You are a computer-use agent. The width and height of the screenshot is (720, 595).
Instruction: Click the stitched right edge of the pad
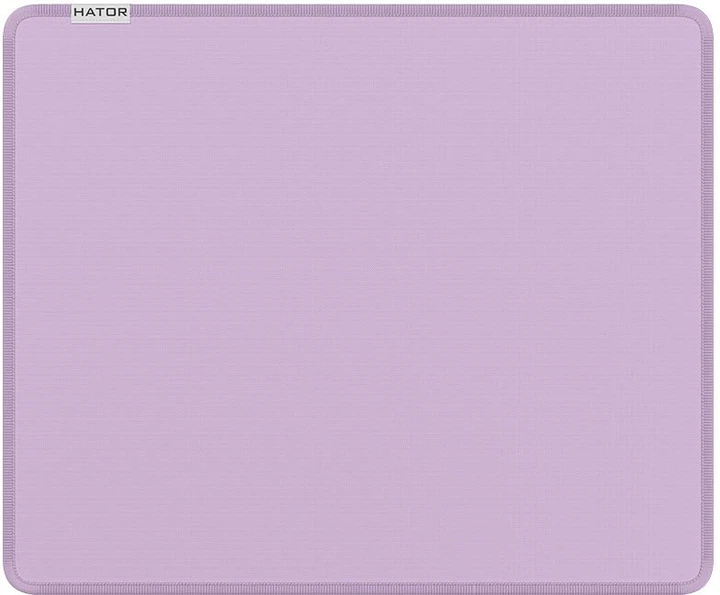(712, 300)
